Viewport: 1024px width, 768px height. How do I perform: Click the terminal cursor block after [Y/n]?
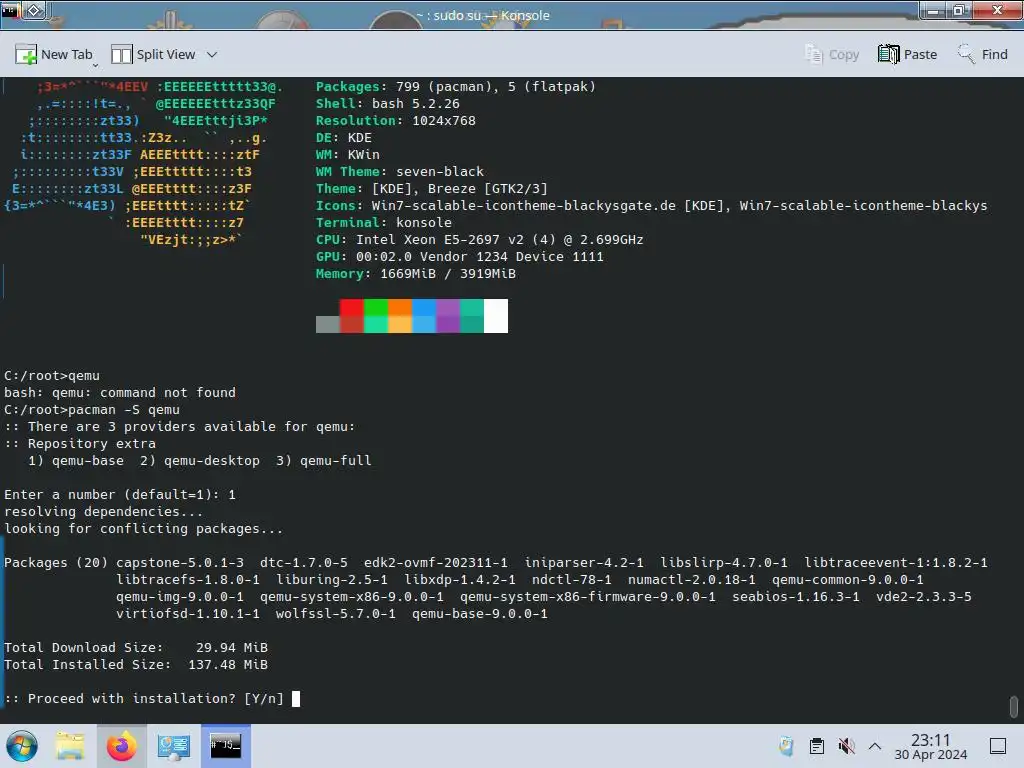[x=296, y=699]
